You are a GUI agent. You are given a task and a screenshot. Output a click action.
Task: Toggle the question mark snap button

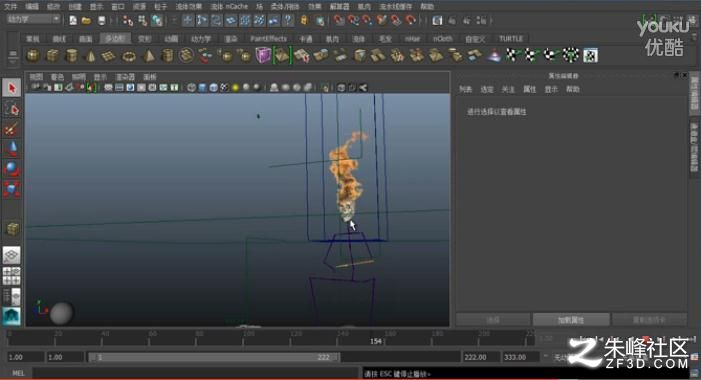[x=288, y=20]
